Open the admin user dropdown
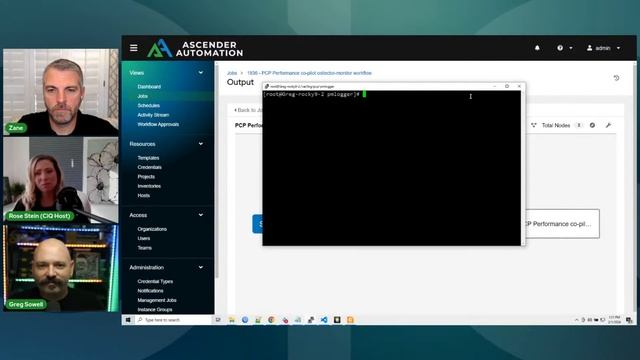 pos(603,48)
